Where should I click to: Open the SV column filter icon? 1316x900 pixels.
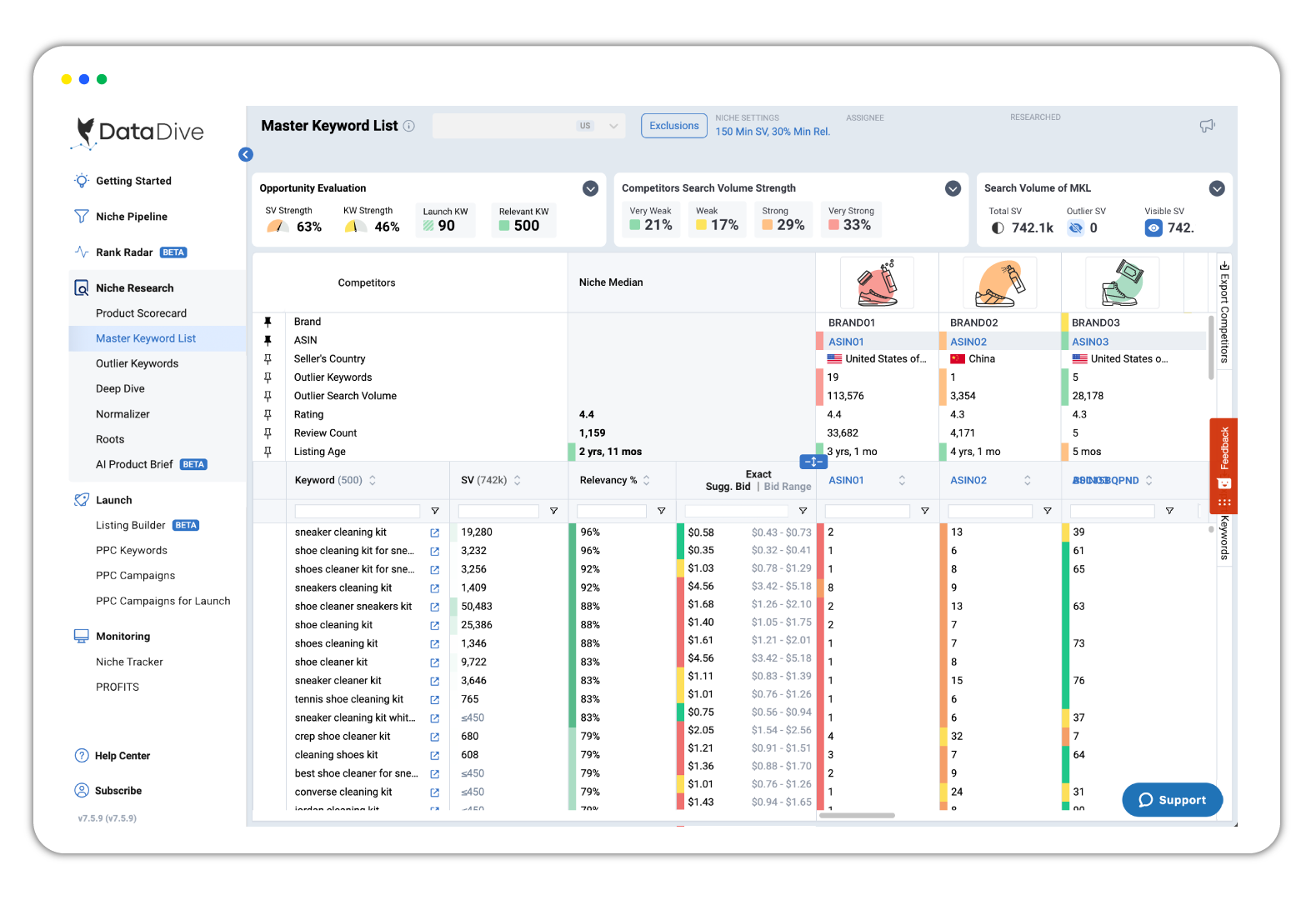(553, 511)
